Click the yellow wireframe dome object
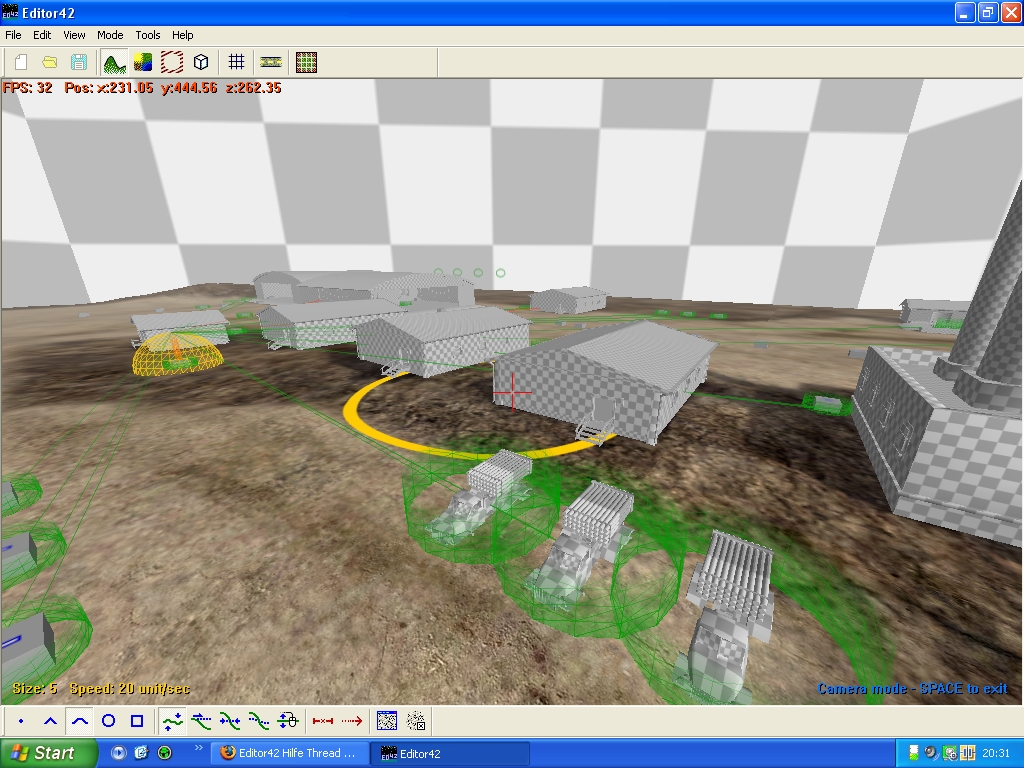 [x=177, y=354]
